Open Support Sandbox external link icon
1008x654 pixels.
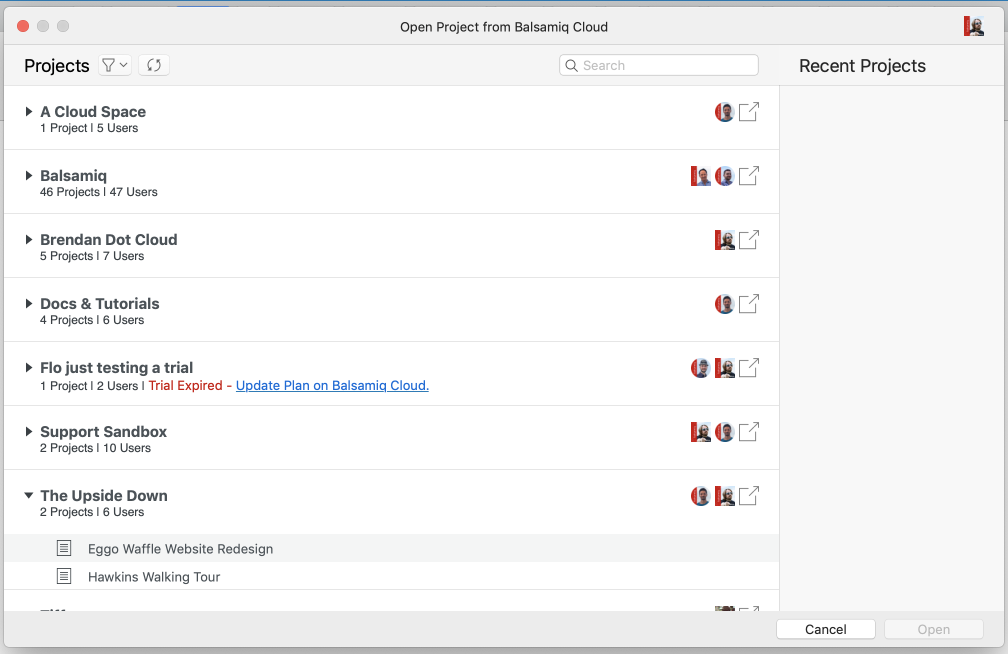point(748,432)
